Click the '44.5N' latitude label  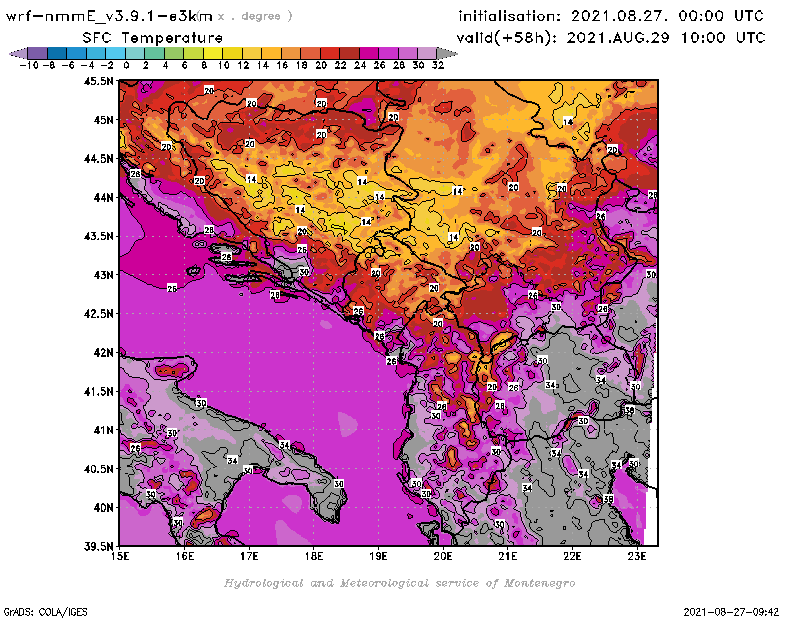coord(98,159)
